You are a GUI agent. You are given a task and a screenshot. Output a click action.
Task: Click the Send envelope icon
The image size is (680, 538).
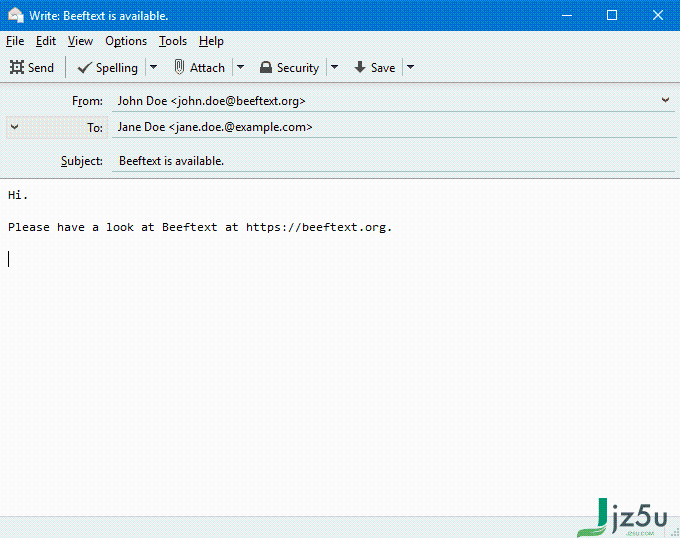17,67
